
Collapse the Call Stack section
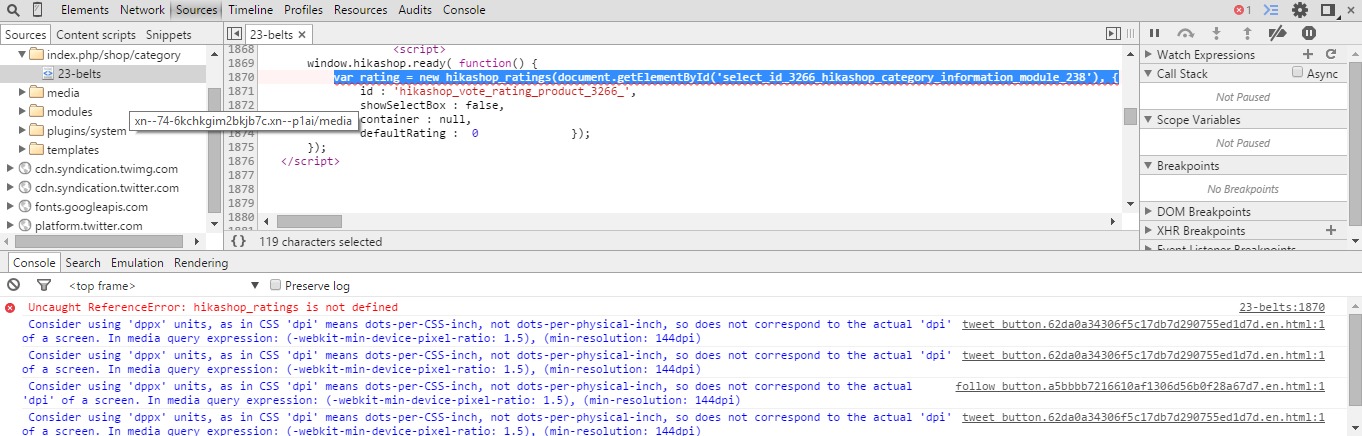click(1148, 73)
